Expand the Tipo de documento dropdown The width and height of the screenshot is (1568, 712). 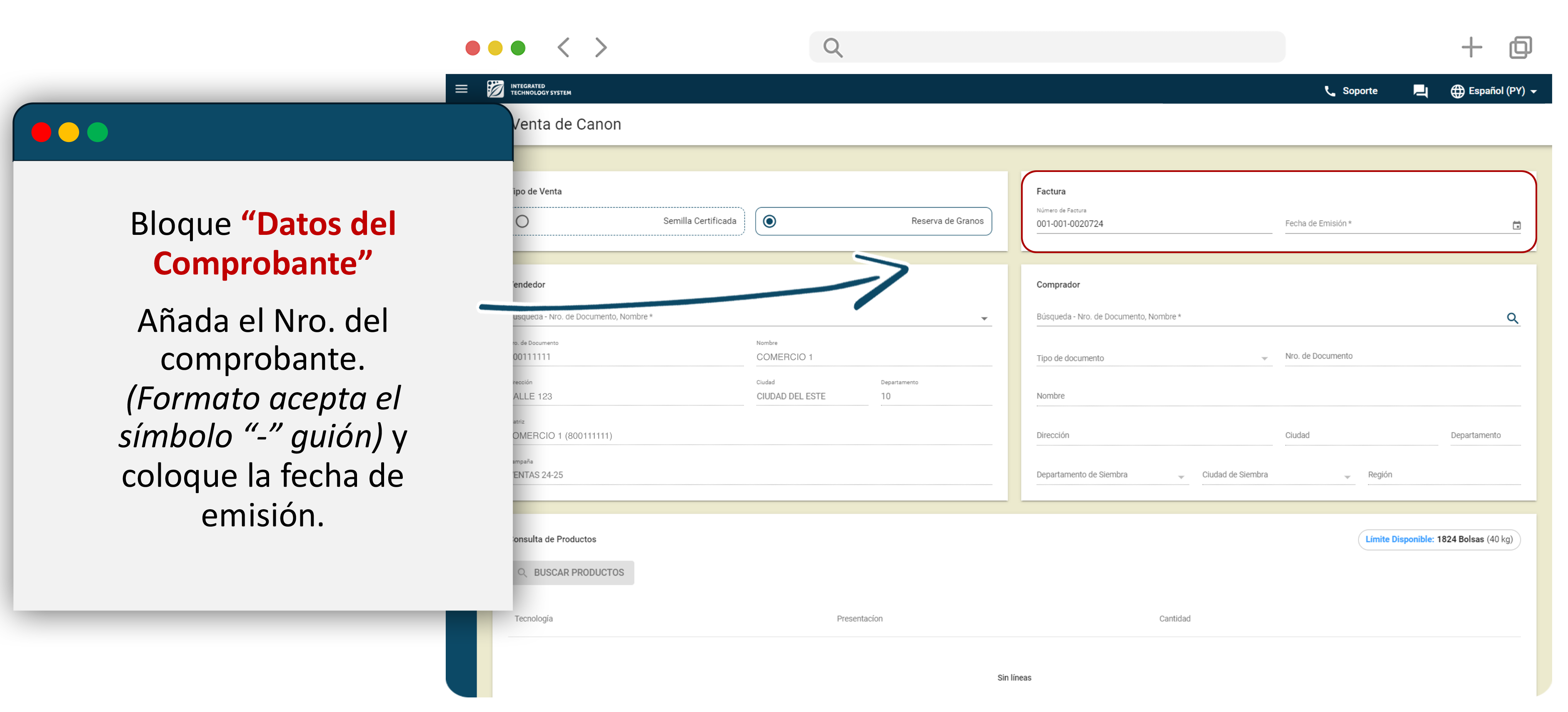[1264, 359]
